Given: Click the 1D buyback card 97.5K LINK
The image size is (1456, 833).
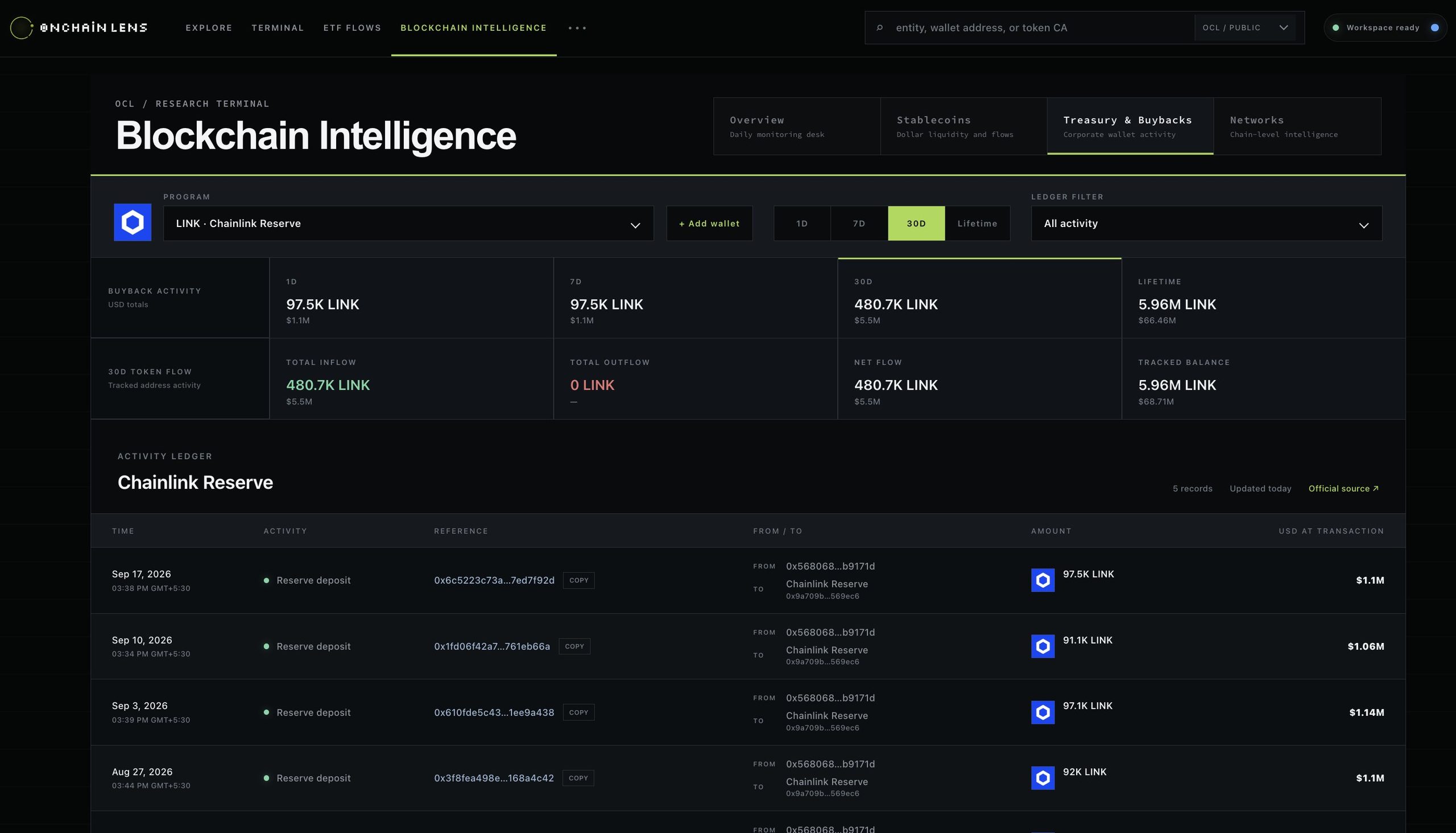Looking at the screenshot, I should point(411,298).
